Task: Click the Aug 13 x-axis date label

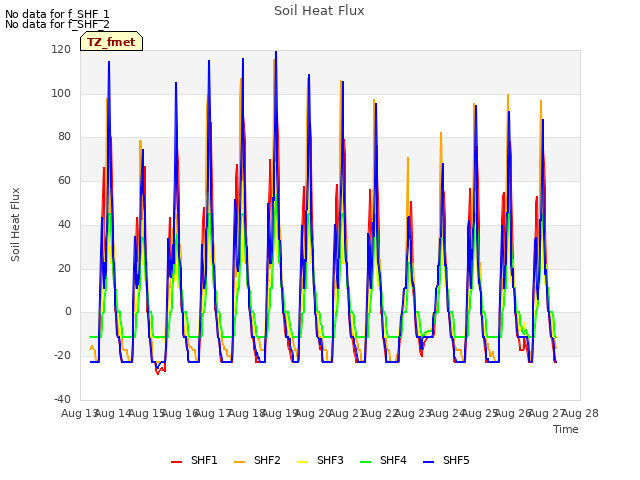Action: (x=79, y=413)
